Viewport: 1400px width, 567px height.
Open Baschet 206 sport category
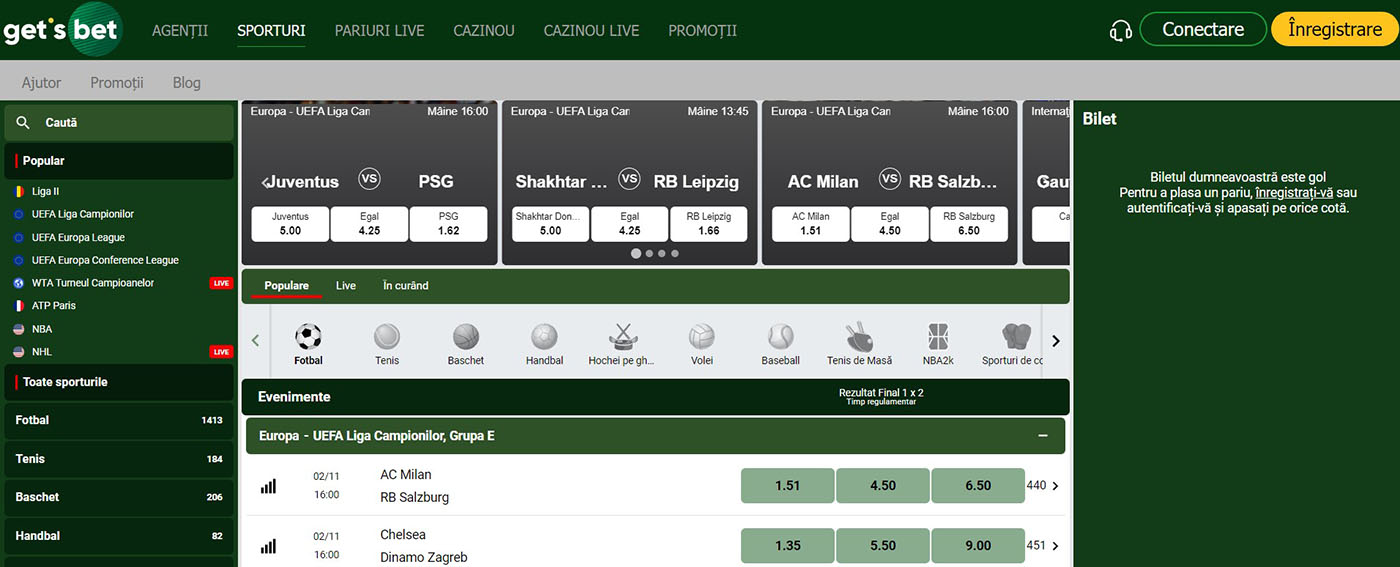tap(119, 497)
